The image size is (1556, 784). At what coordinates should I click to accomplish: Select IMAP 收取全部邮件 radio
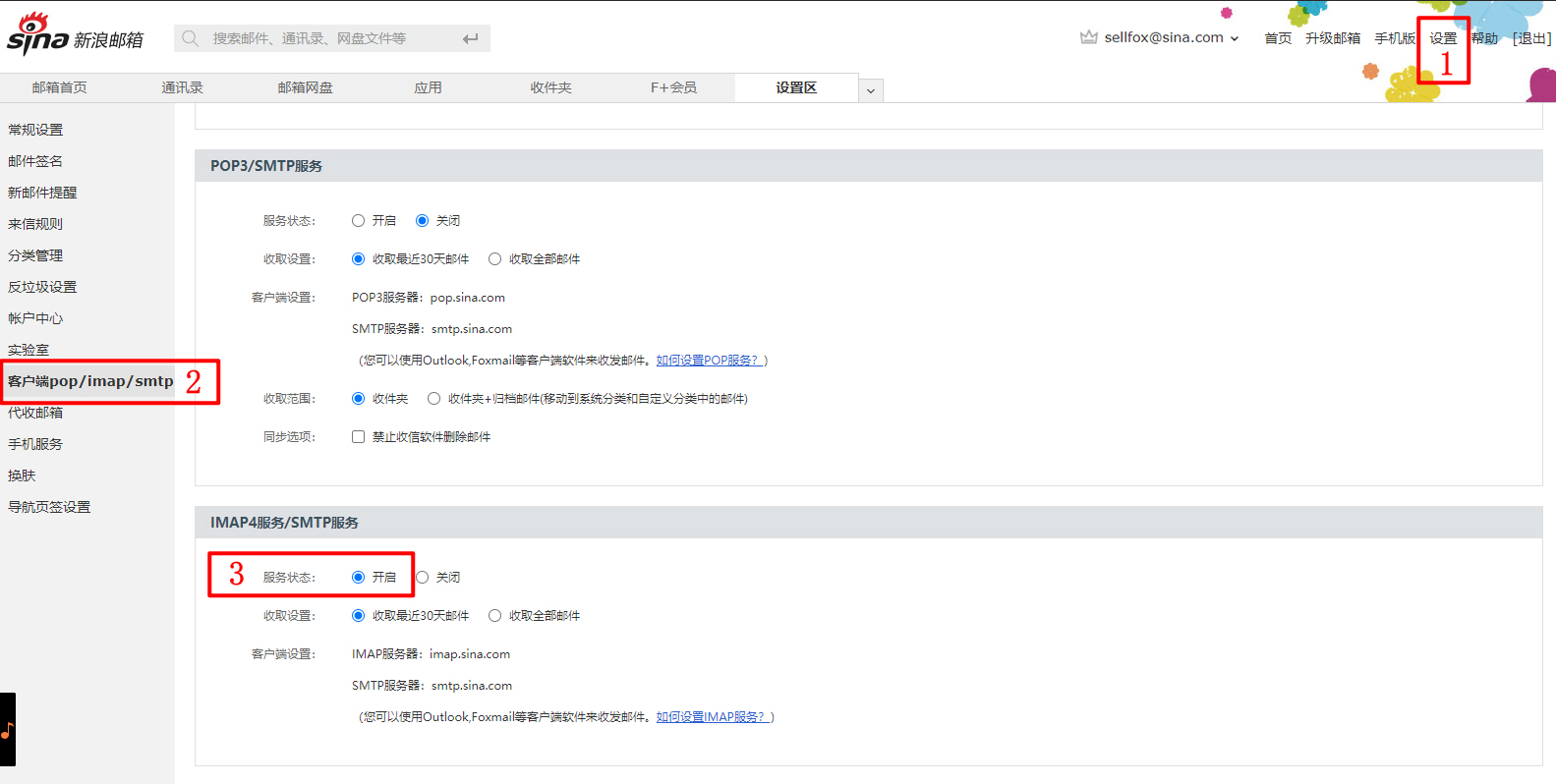494,616
